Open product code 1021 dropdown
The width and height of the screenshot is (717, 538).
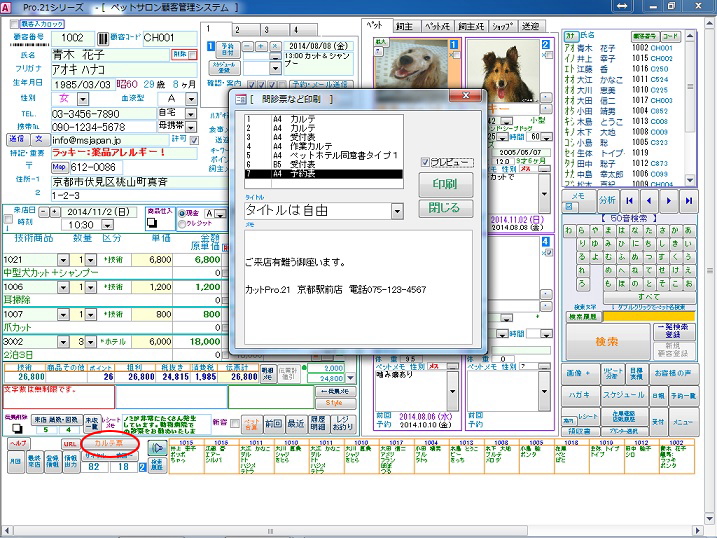click(x=63, y=260)
